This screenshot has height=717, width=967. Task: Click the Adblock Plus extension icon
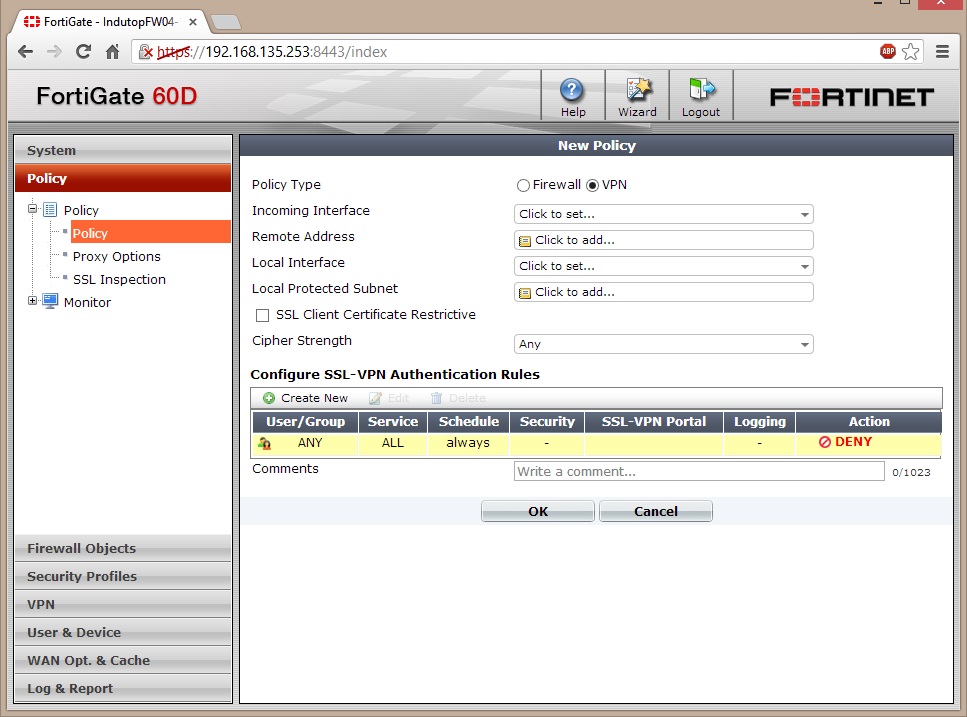click(887, 52)
